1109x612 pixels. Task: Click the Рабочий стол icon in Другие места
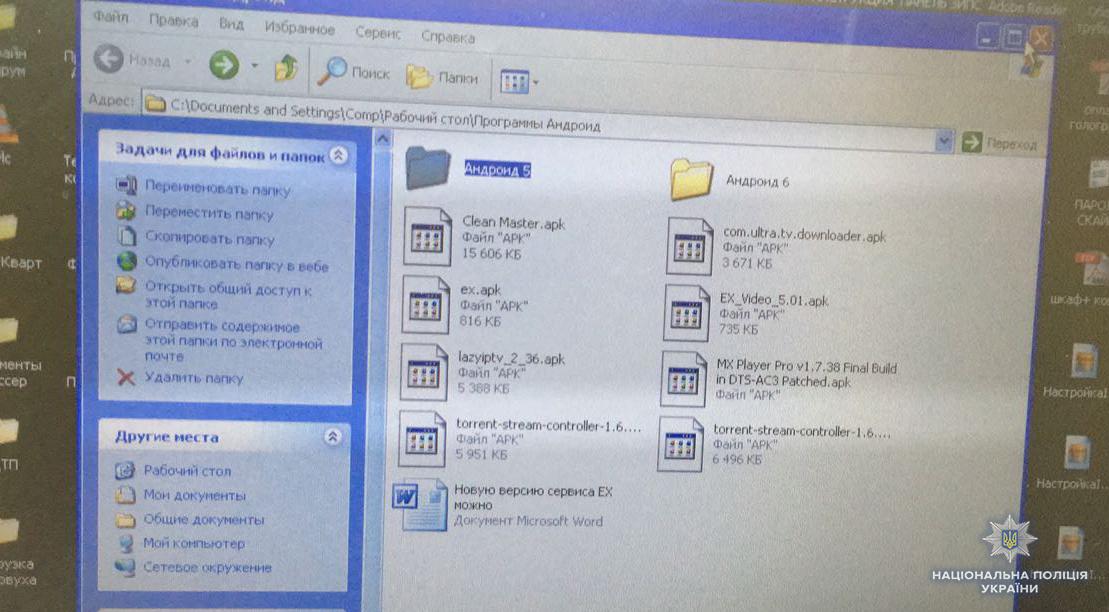point(125,470)
